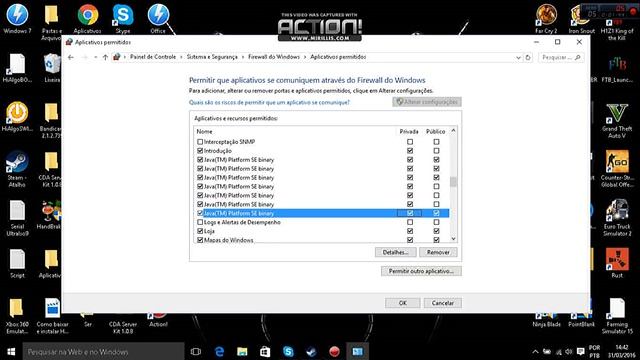Open the HiAlgoSWI desktop icon
640x360 pixels.
click(x=17, y=117)
